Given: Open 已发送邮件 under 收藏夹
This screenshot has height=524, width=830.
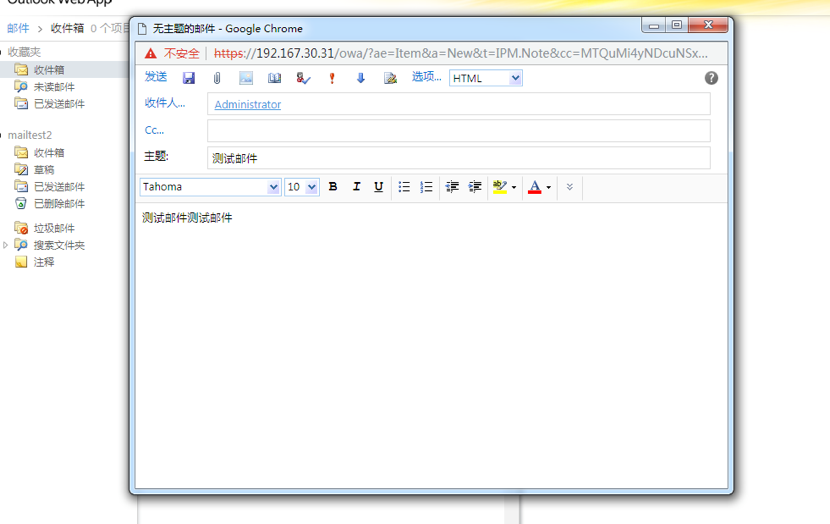Looking at the screenshot, I should tap(59, 104).
